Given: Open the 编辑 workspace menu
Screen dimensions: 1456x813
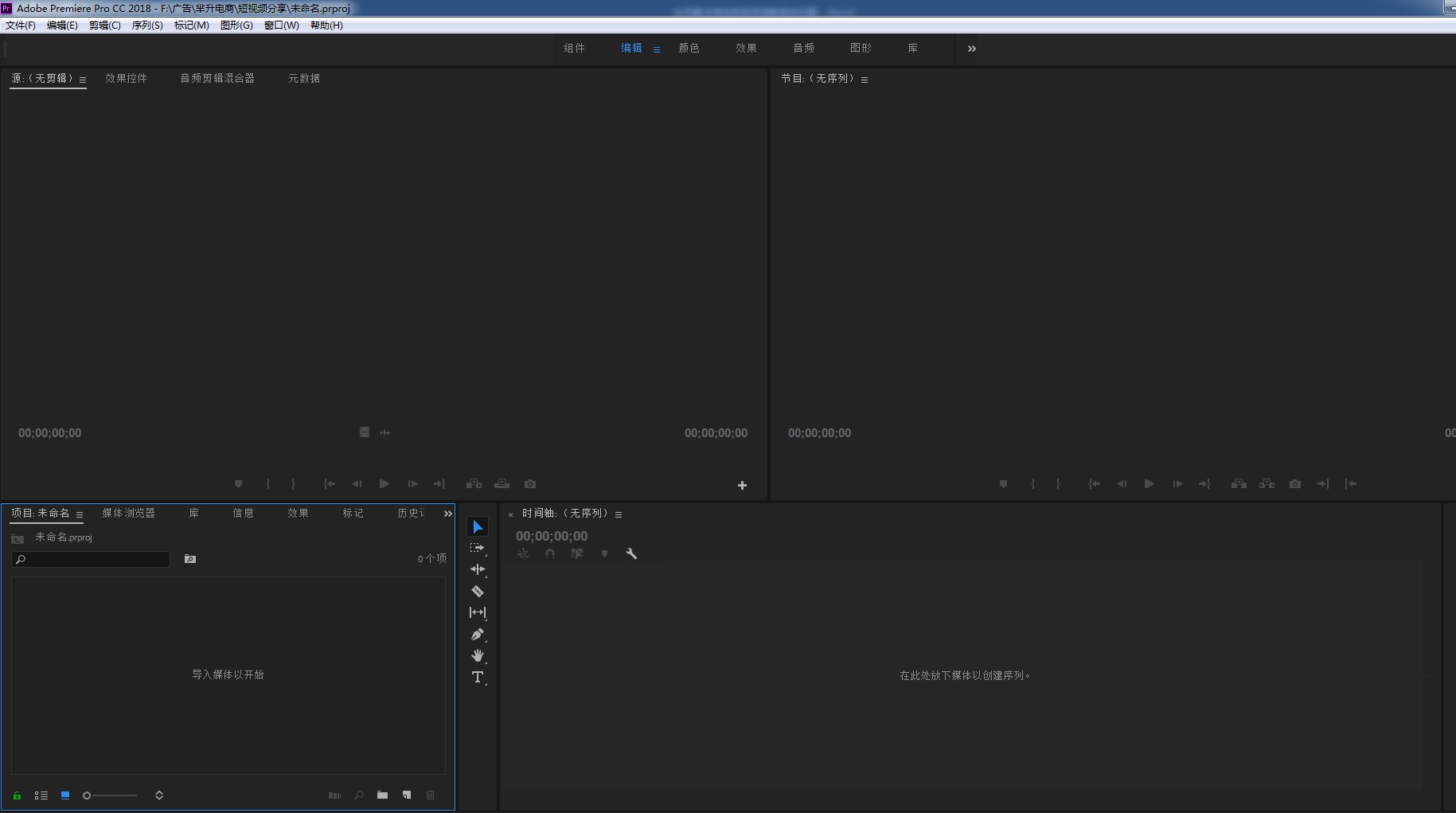Looking at the screenshot, I should coord(657,49).
